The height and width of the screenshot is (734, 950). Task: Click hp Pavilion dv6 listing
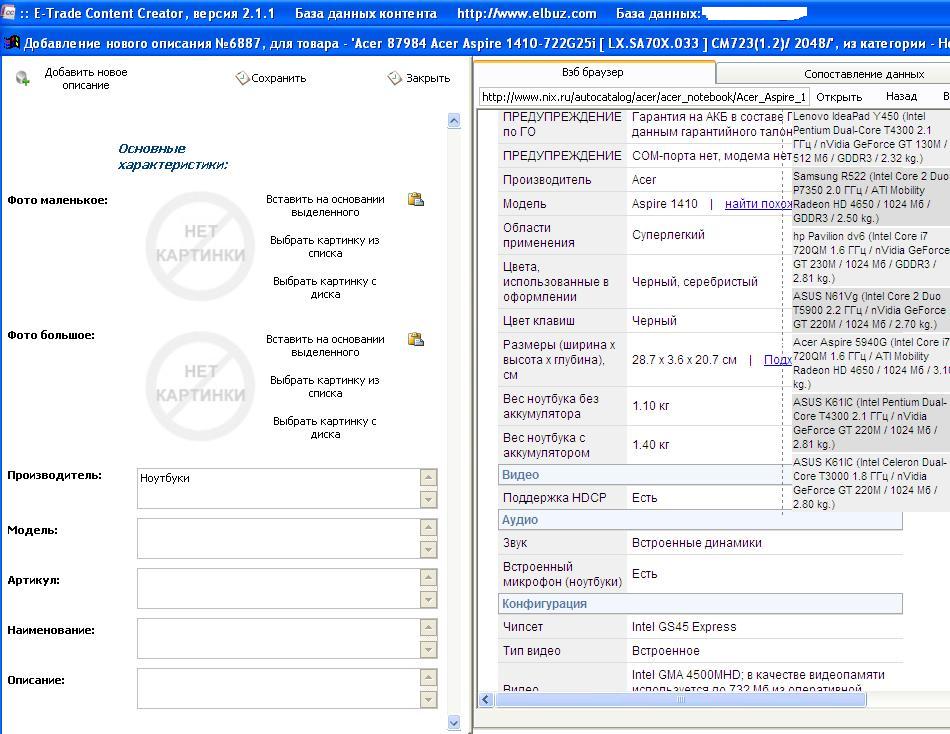(871, 257)
